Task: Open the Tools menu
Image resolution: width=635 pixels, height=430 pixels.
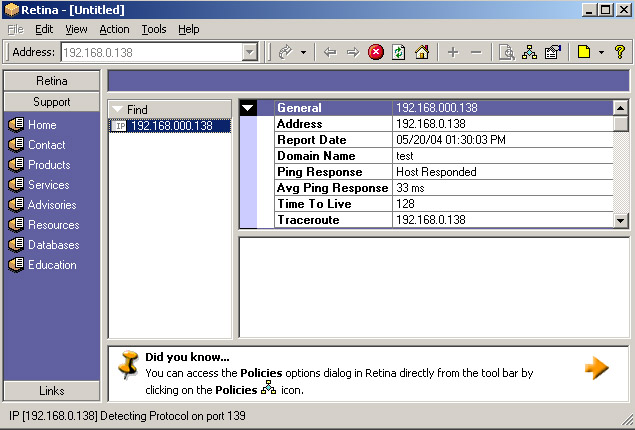Action: 154,29
